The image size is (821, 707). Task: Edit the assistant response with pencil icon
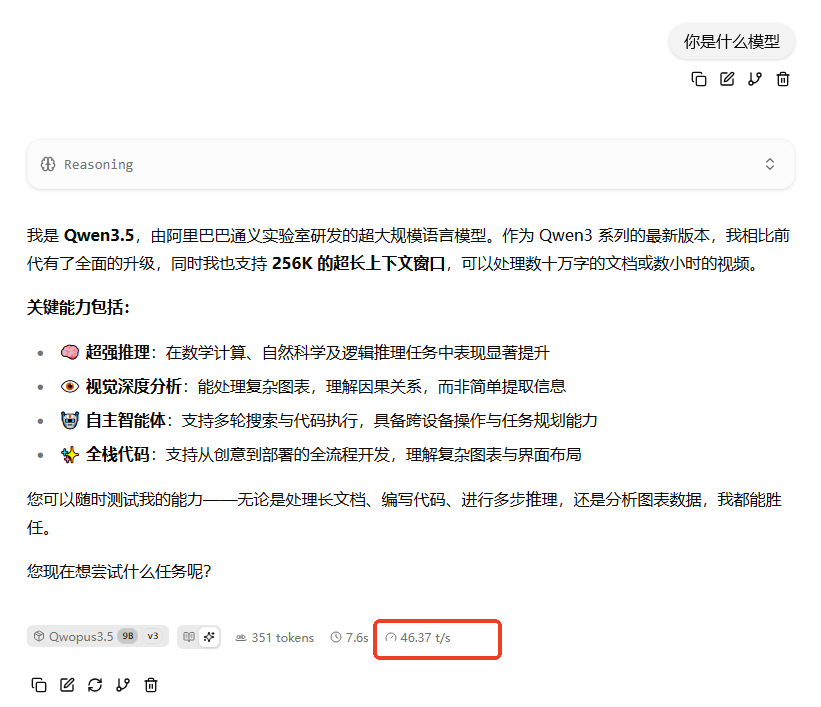tap(67, 685)
